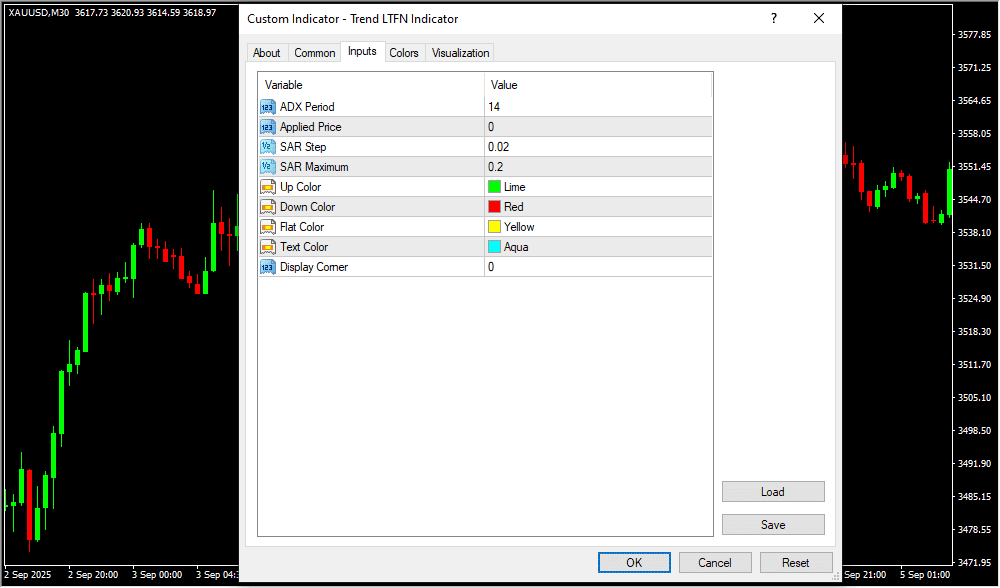
Task: Switch to the About tab
Action: pos(267,53)
